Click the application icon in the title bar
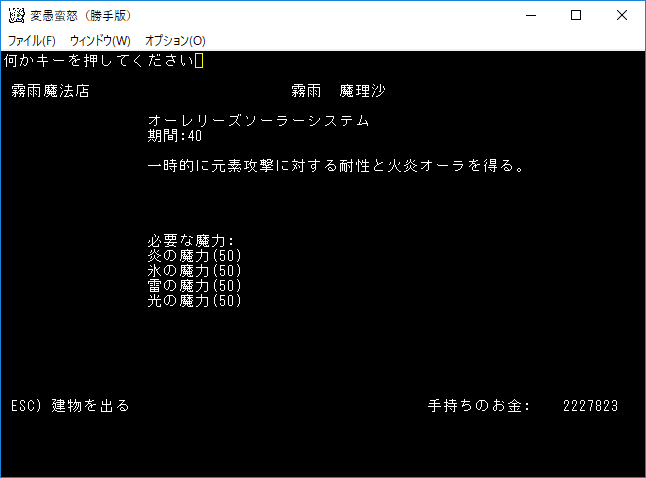This screenshot has width=646, height=478. pos(15,16)
